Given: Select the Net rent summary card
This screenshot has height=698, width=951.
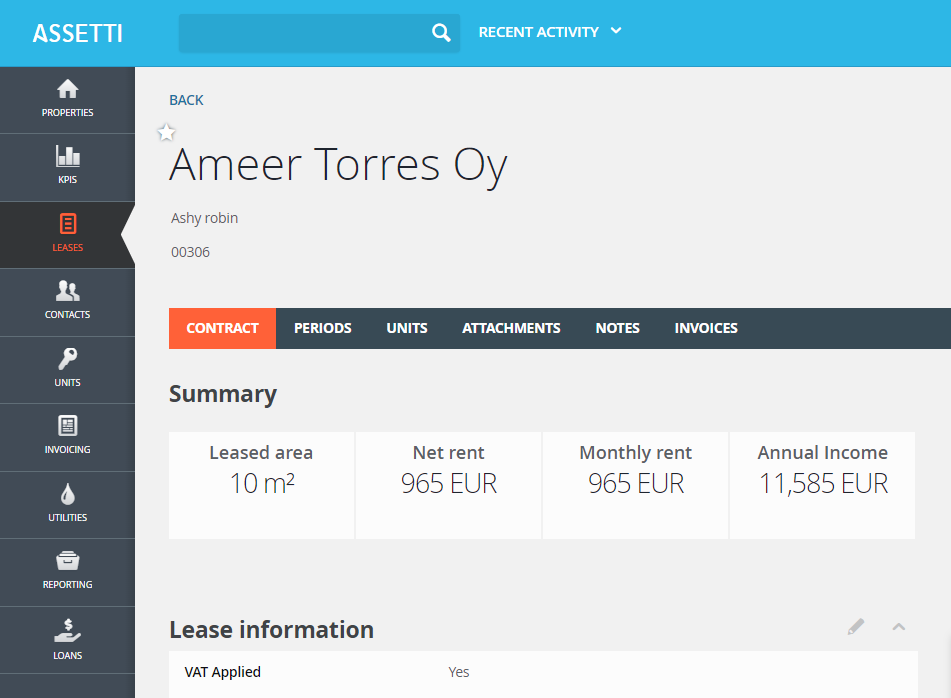Looking at the screenshot, I should coord(449,485).
